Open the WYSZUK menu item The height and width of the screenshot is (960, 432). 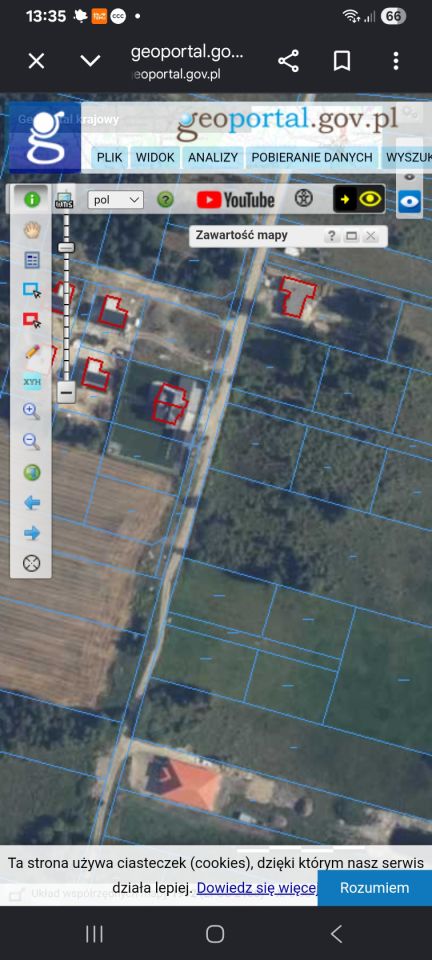click(408, 157)
